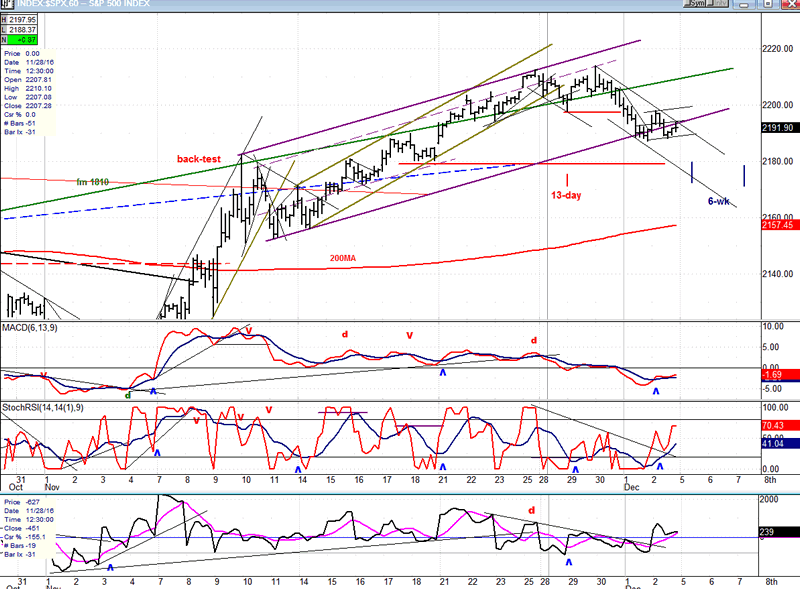Viewport: 800px width, 589px height.
Task: Select the green fm 1810 trendline label
Action: pos(93,181)
